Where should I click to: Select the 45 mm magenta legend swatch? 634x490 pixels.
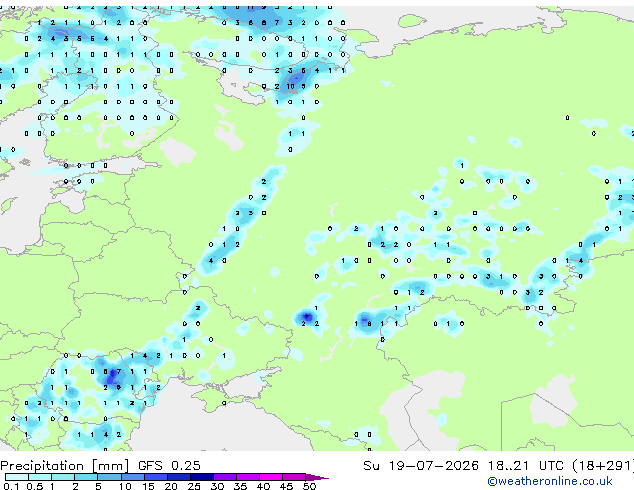tap(294, 477)
